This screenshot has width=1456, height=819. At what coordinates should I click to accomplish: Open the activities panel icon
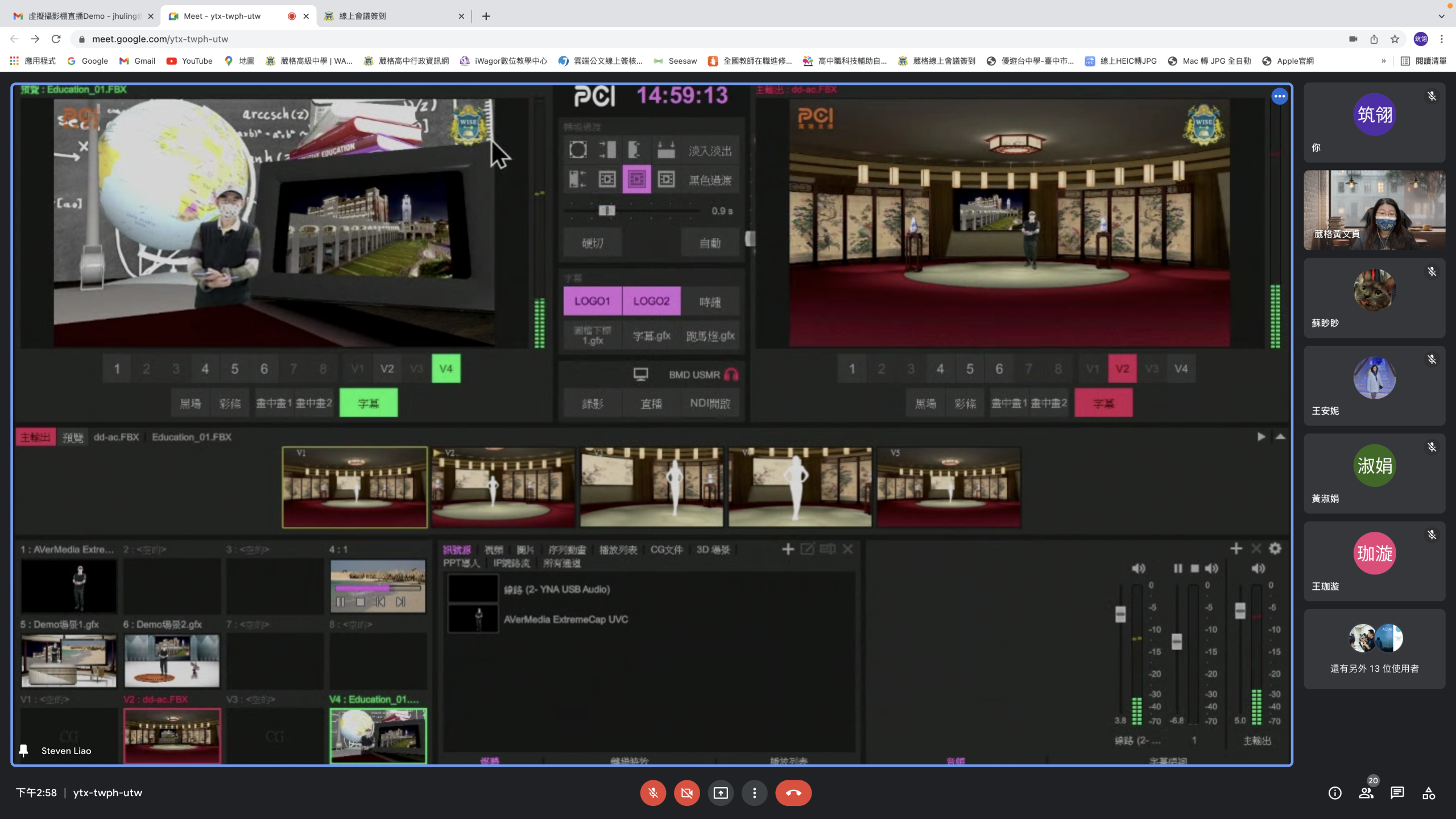(1428, 793)
